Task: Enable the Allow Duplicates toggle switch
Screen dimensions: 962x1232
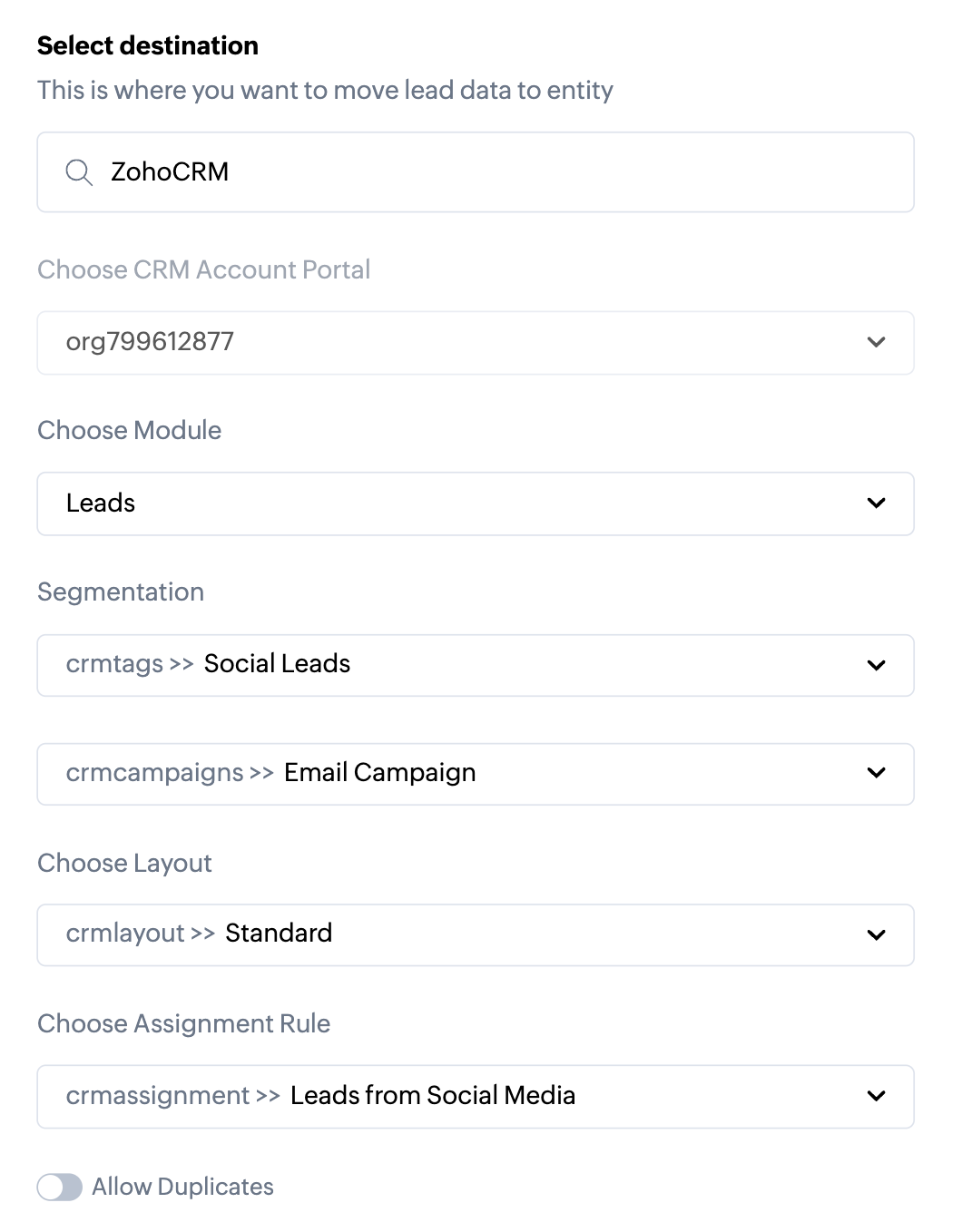Action: [x=60, y=1187]
